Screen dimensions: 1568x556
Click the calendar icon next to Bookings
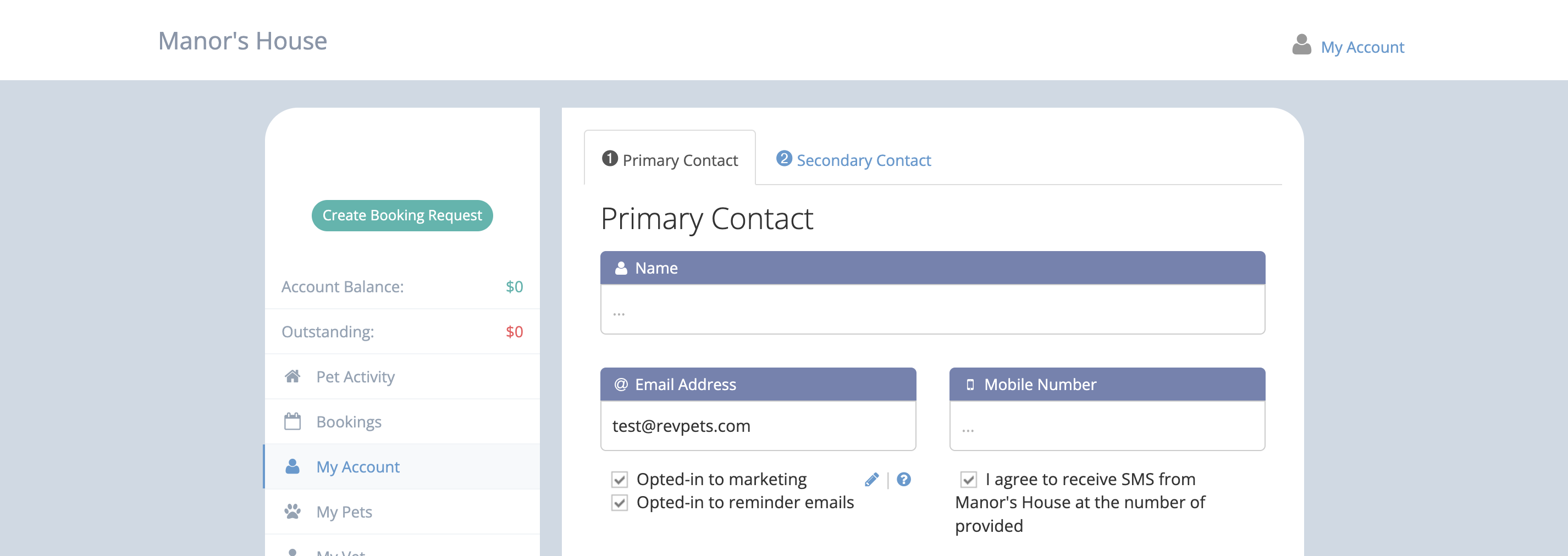(293, 421)
